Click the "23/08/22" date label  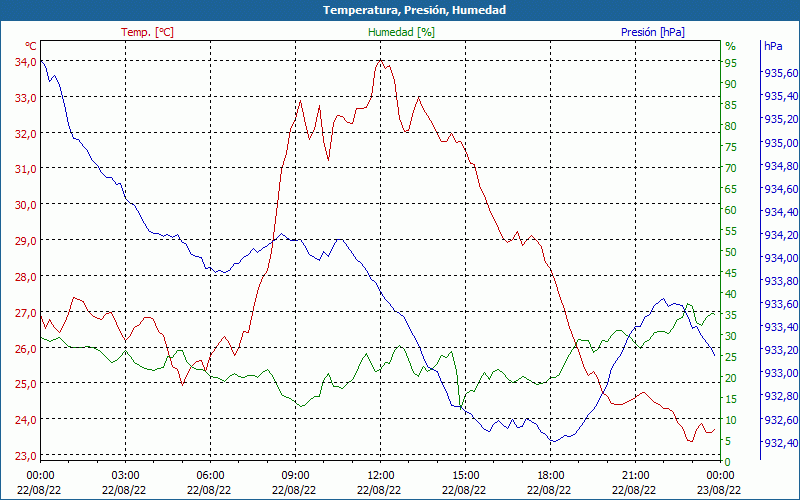click(719, 490)
